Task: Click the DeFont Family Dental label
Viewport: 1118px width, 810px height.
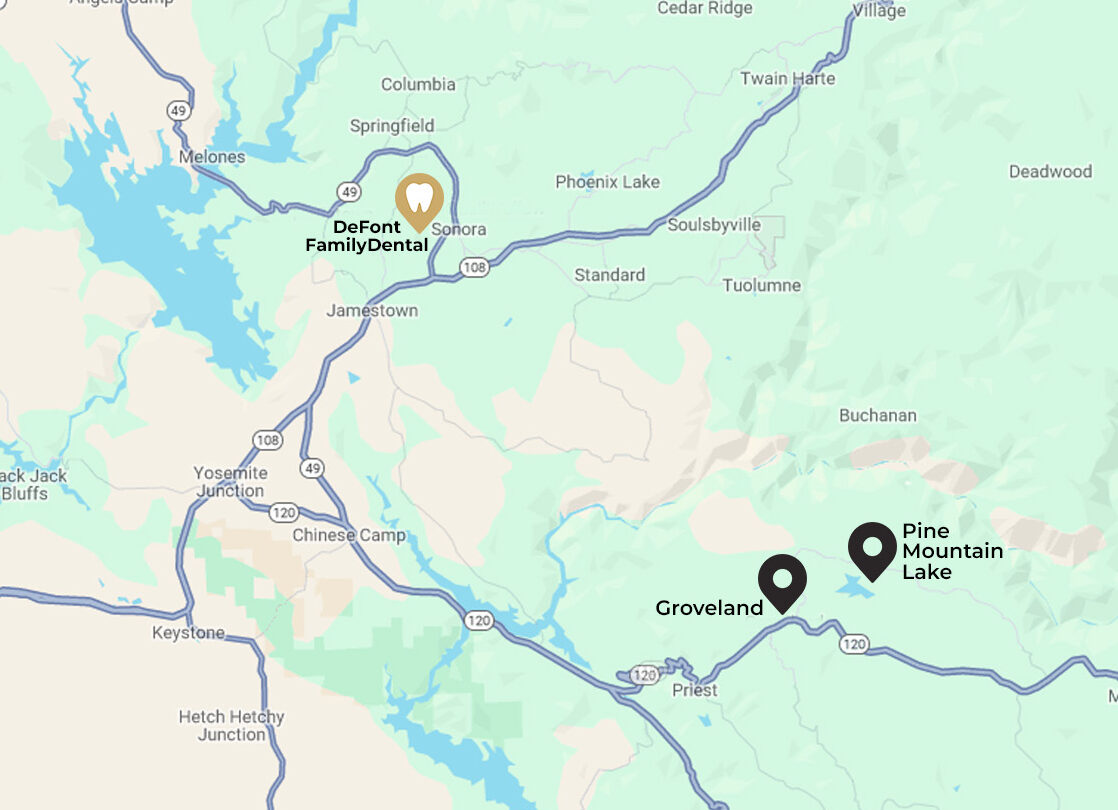Action: (366, 236)
